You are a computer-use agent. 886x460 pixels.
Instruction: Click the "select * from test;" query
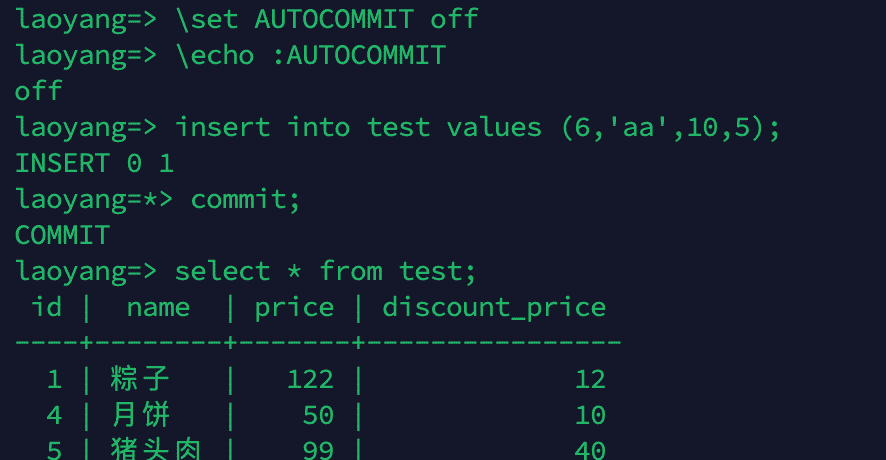tap(326, 271)
